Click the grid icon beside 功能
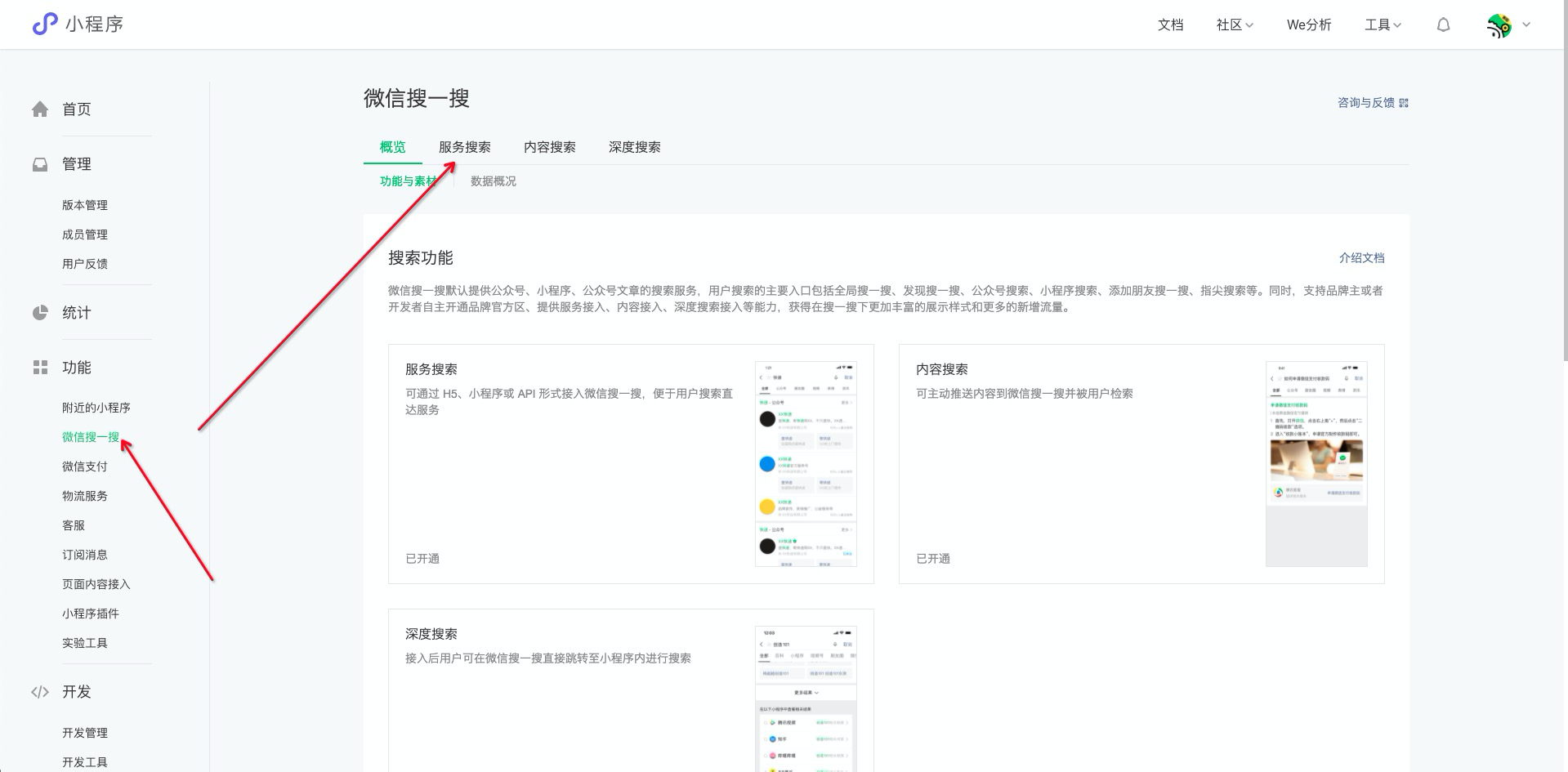The image size is (1568, 772). pyautogui.click(x=40, y=368)
